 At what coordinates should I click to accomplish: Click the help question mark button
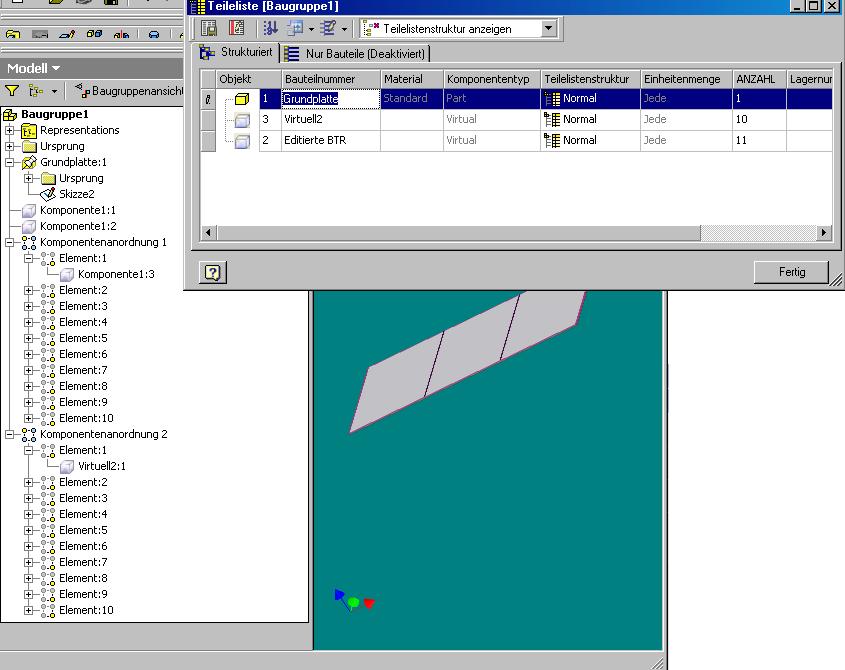[212, 272]
